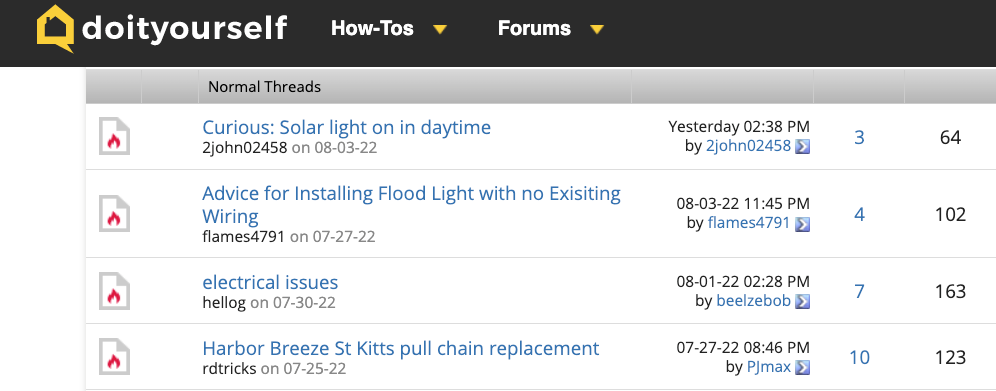Click hot thread icon for Solar light thread
The height and width of the screenshot is (391, 996).
pyautogui.click(x=114, y=136)
